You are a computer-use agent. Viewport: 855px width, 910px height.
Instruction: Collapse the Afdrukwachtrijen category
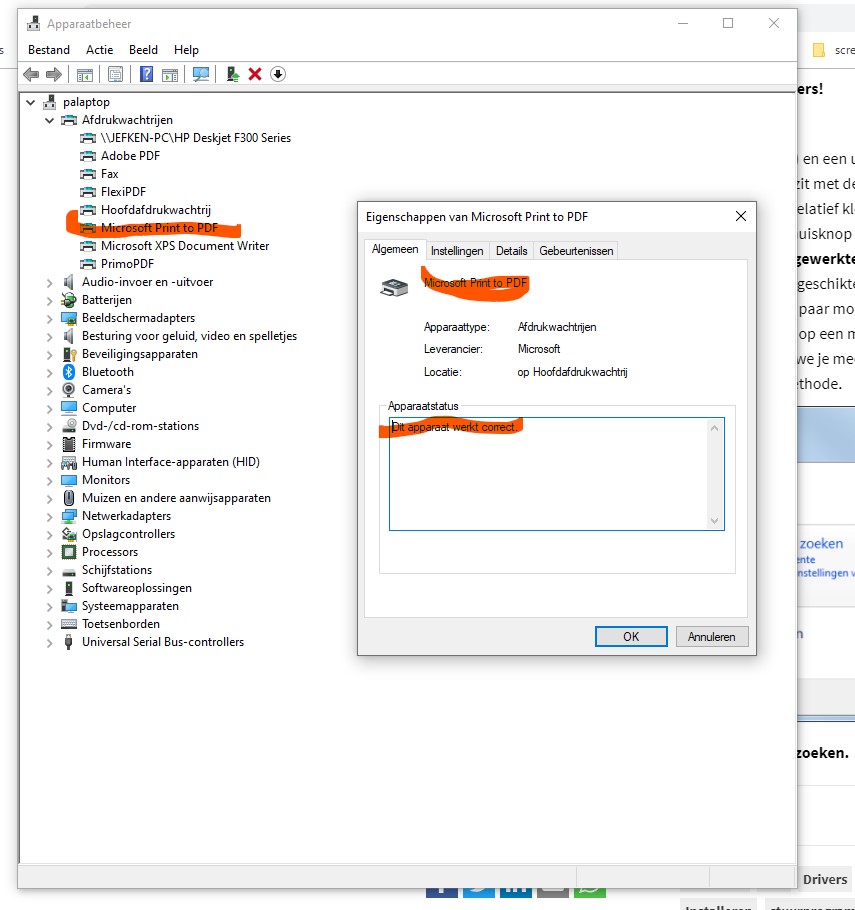point(50,120)
